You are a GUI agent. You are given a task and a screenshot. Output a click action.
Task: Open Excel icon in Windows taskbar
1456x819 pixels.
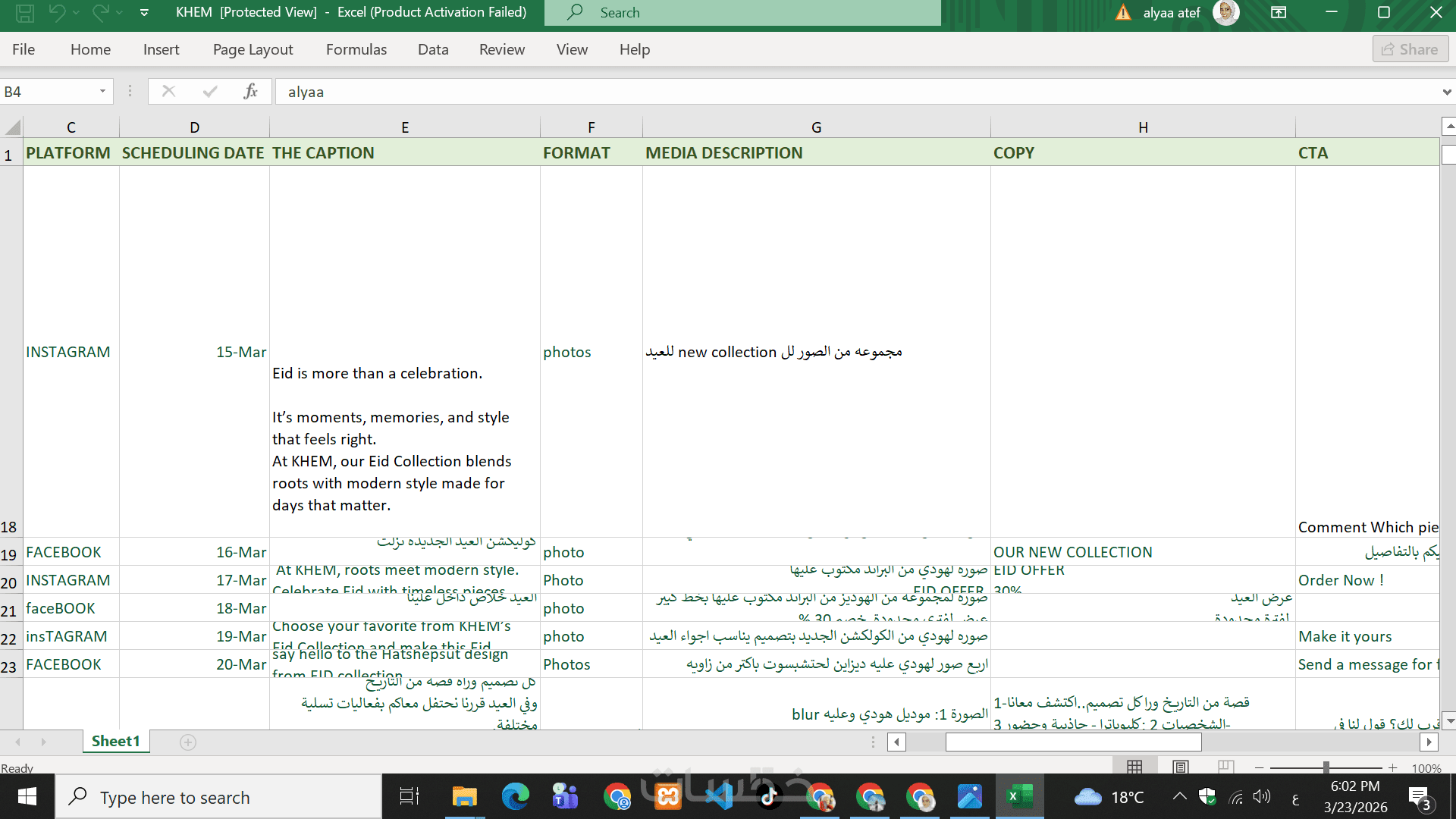point(1019,797)
